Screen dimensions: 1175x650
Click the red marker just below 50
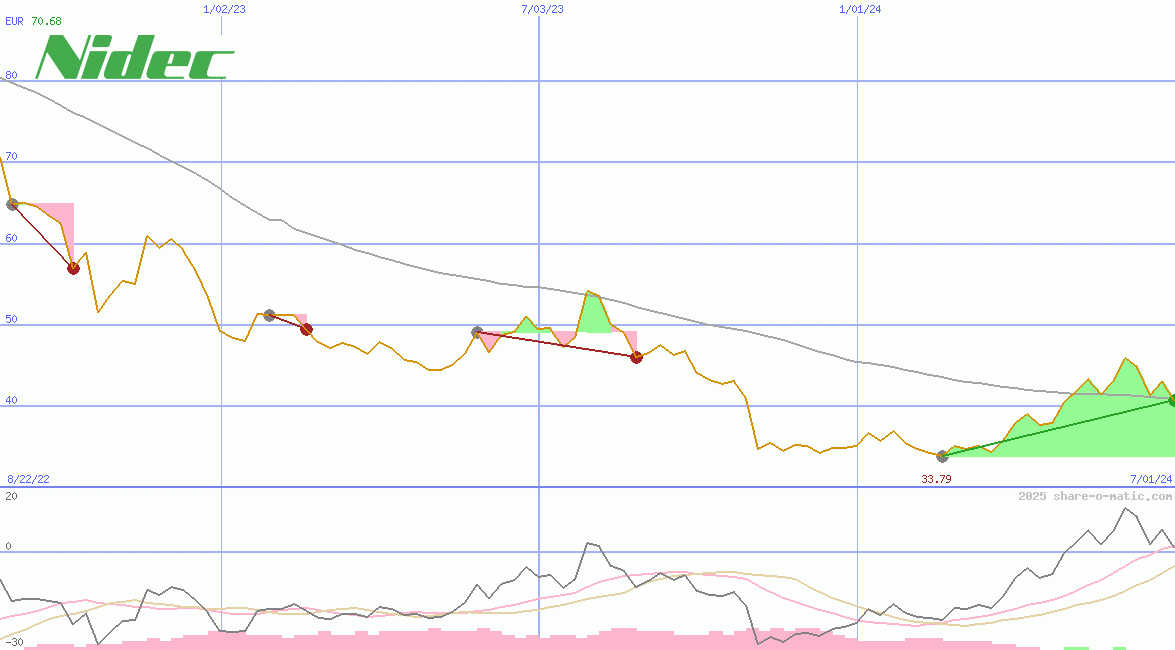(306, 329)
